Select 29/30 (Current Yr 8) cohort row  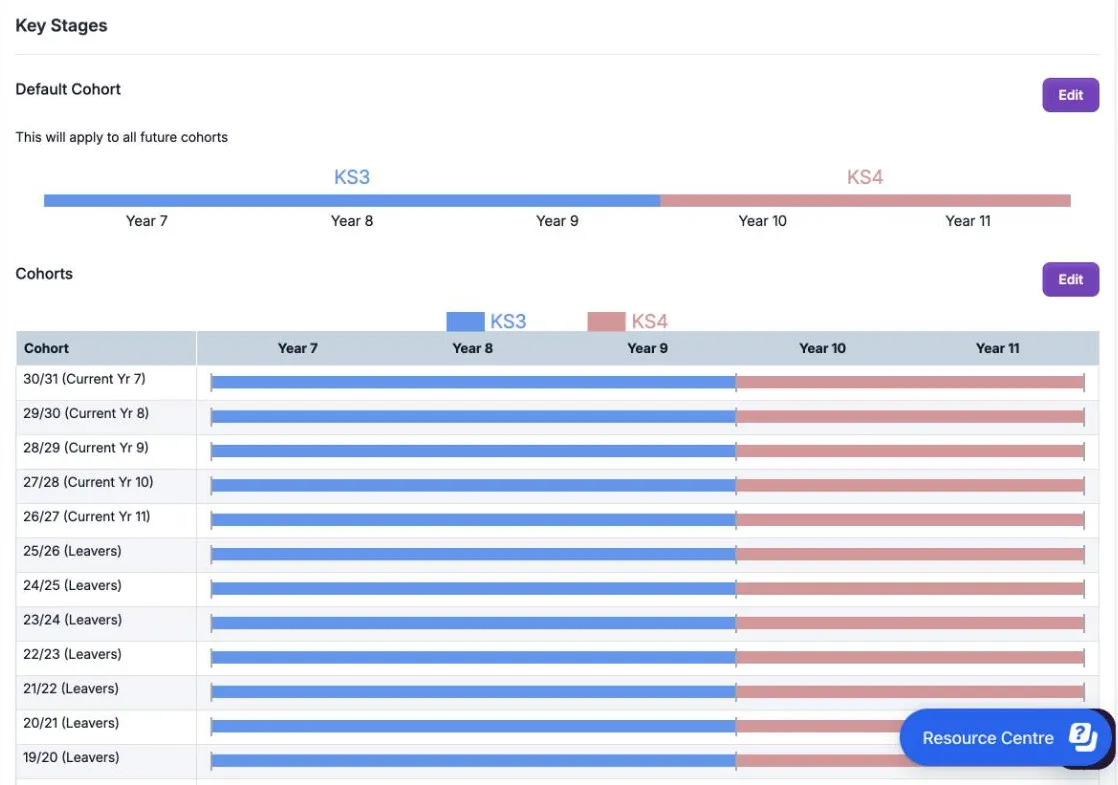[x=557, y=417]
